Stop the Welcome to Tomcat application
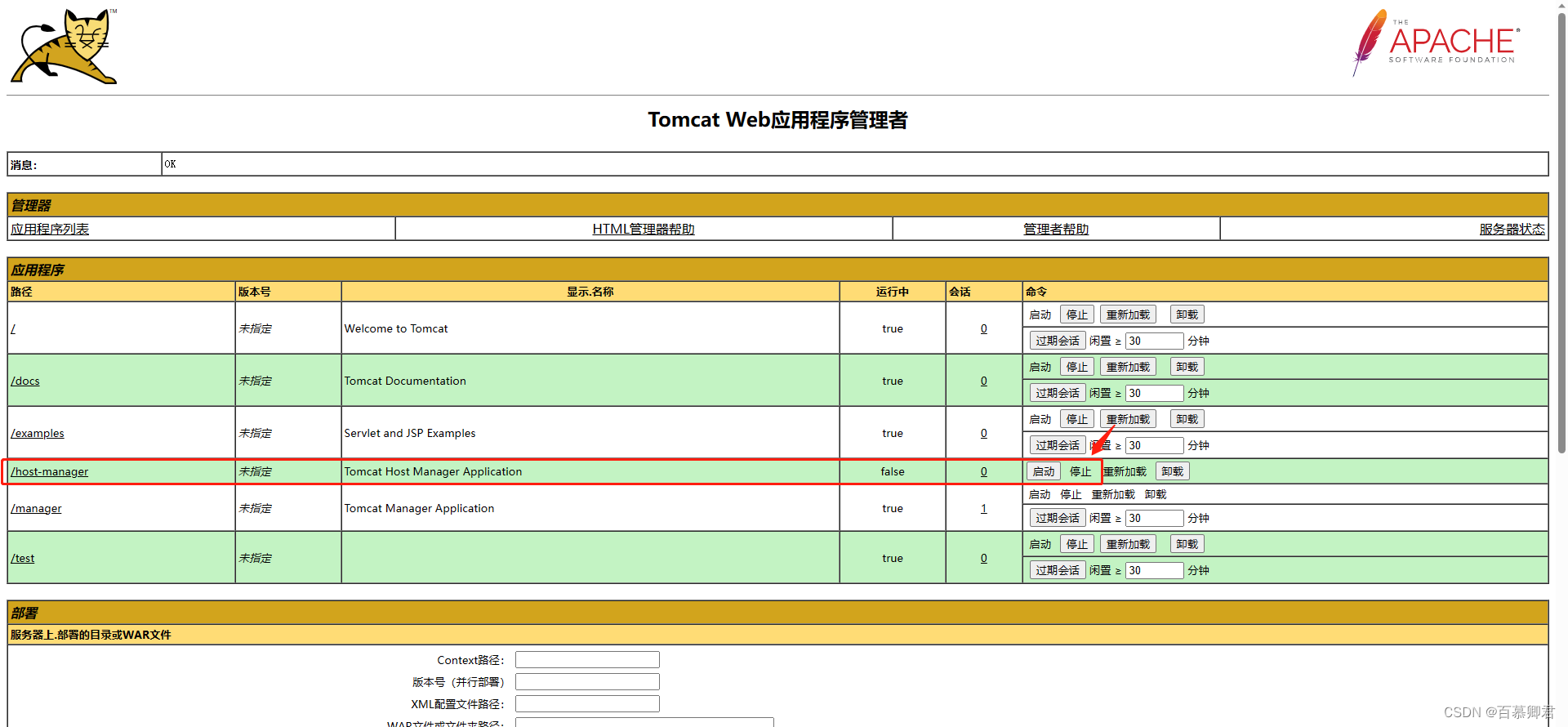1568x727 pixels. (x=1077, y=314)
